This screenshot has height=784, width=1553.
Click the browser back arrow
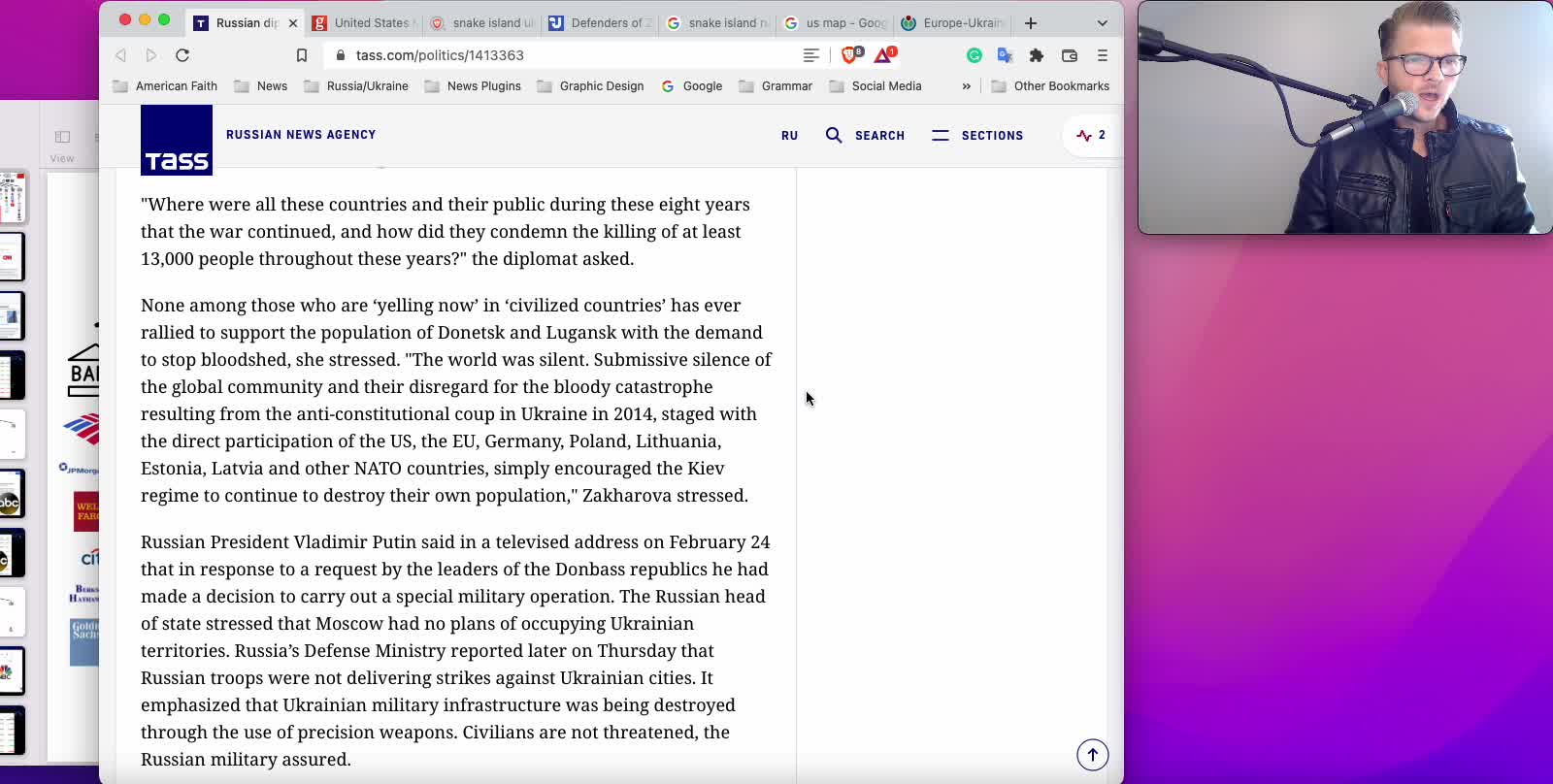[120, 55]
